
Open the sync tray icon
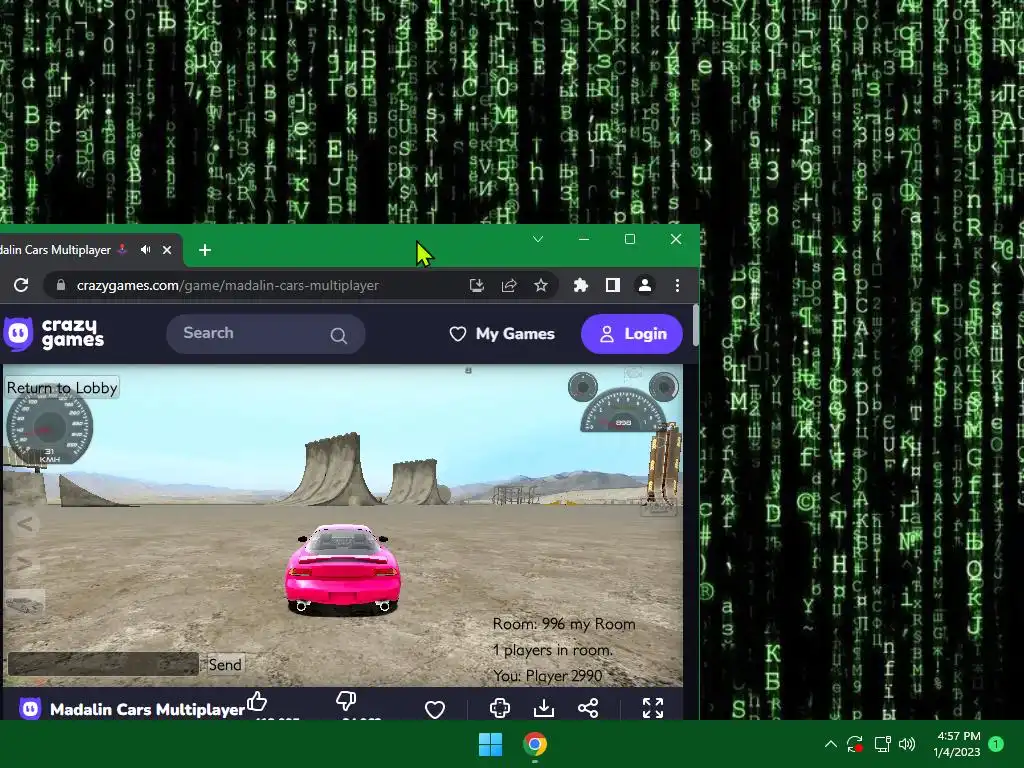coord(855,744)
